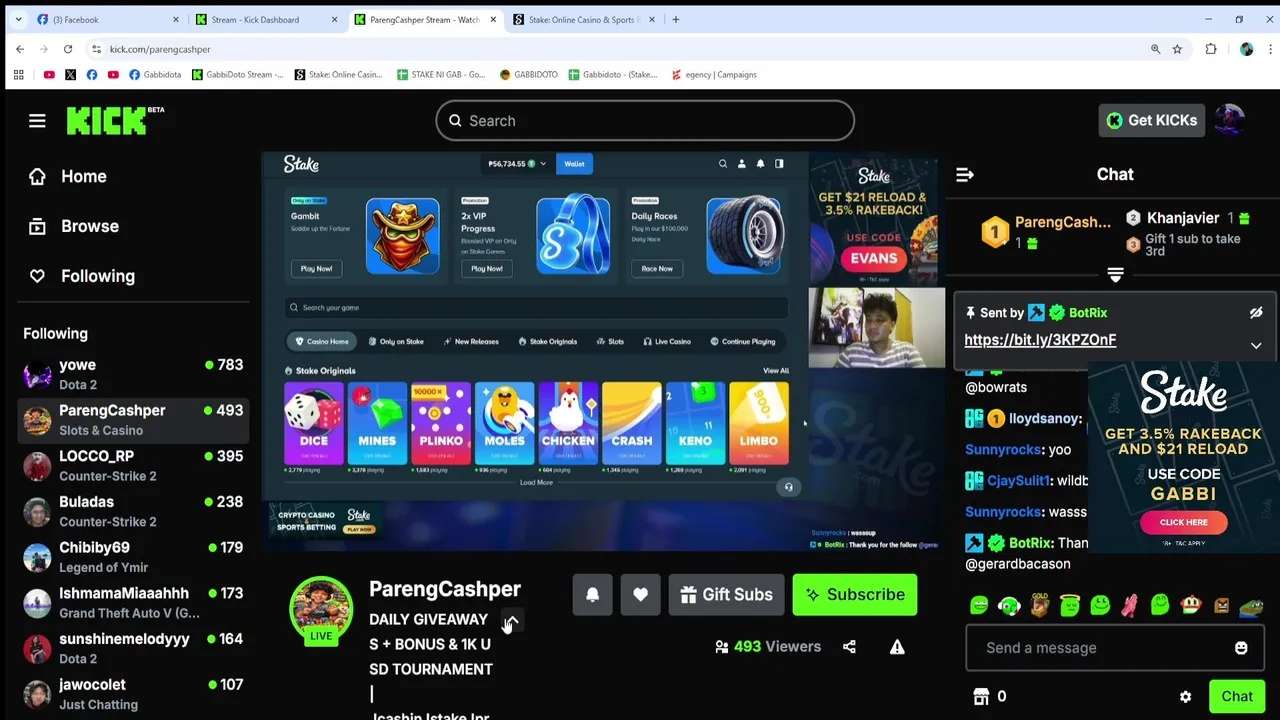Open Chrome profile avatar
The image size is (1280, 720).
[1246, 49]
